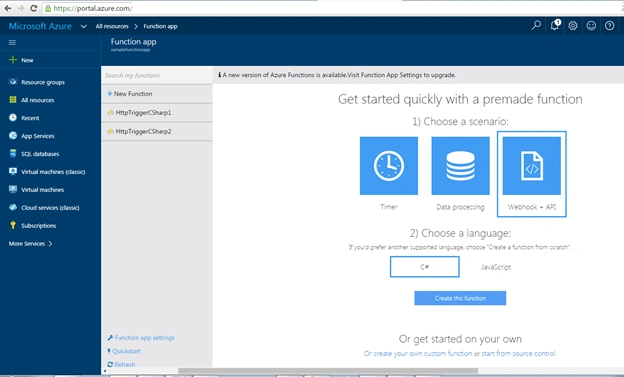This screenshot has width=624, height=377.
Task: Expand the Microsoft Azure dropdown chevron
Action: pyautogui.click(x=84, y=26)
